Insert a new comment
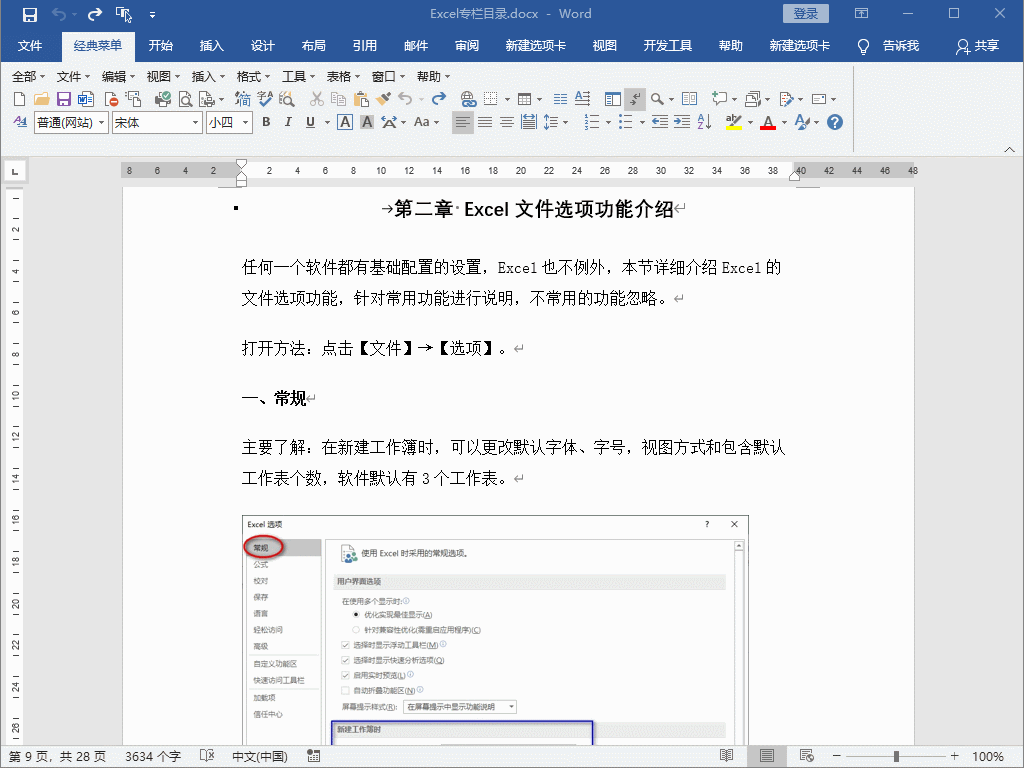The height and width of the screenshot is (768, 1024). [719, 99]
